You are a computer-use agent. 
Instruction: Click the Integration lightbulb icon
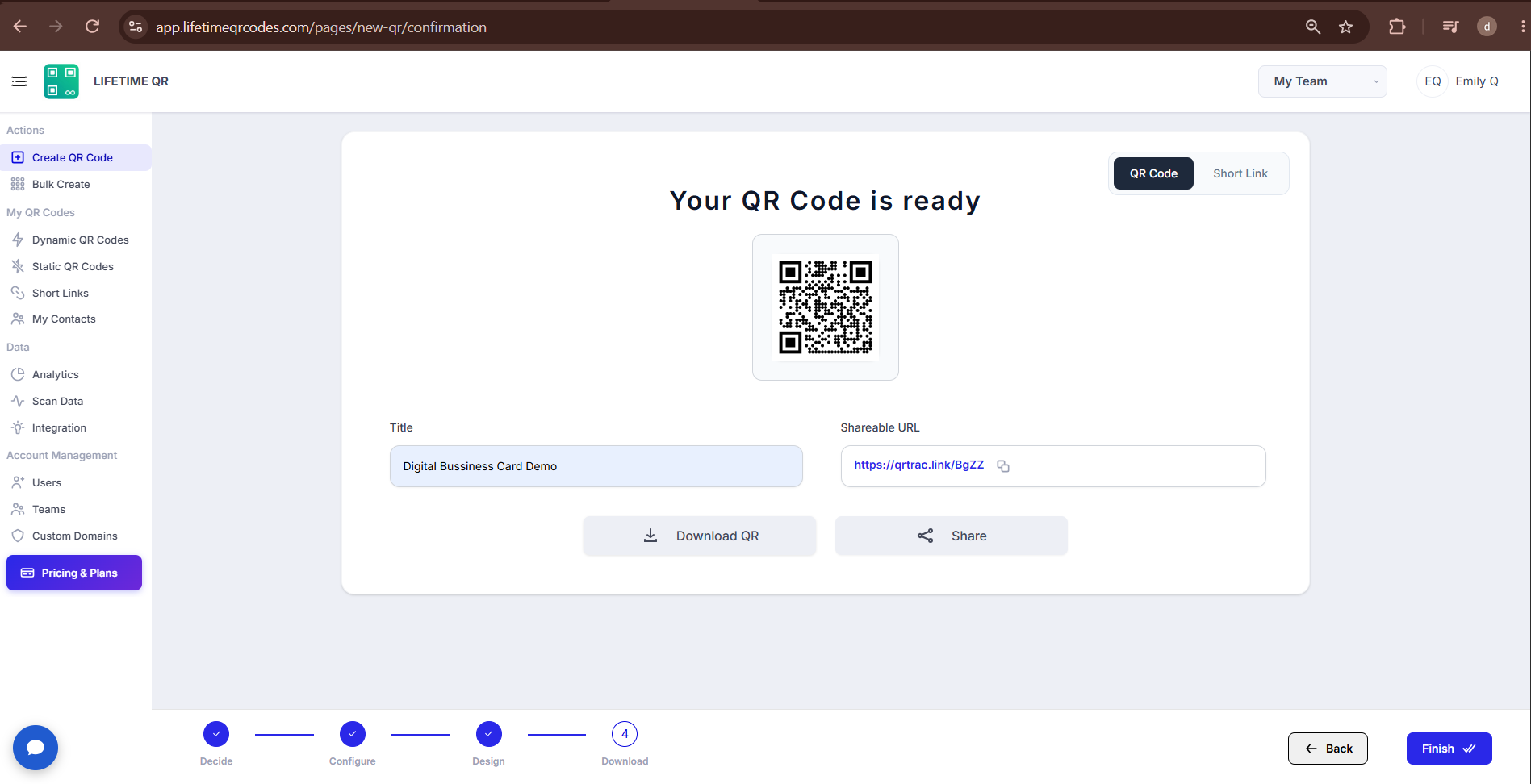[x=18, y=427]
